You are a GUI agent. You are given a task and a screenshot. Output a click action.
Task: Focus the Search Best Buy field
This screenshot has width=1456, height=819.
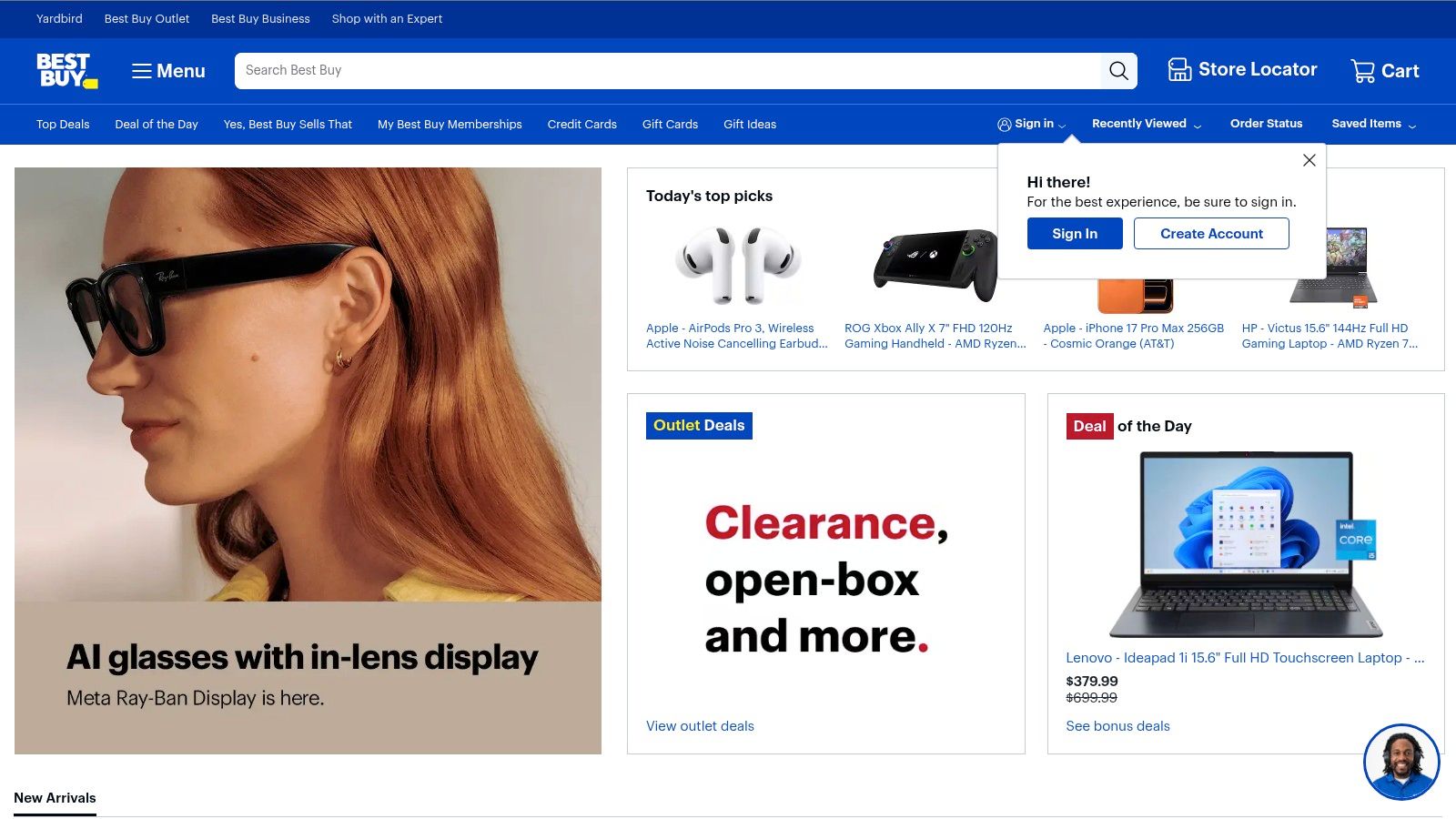[x=667, y=71]
